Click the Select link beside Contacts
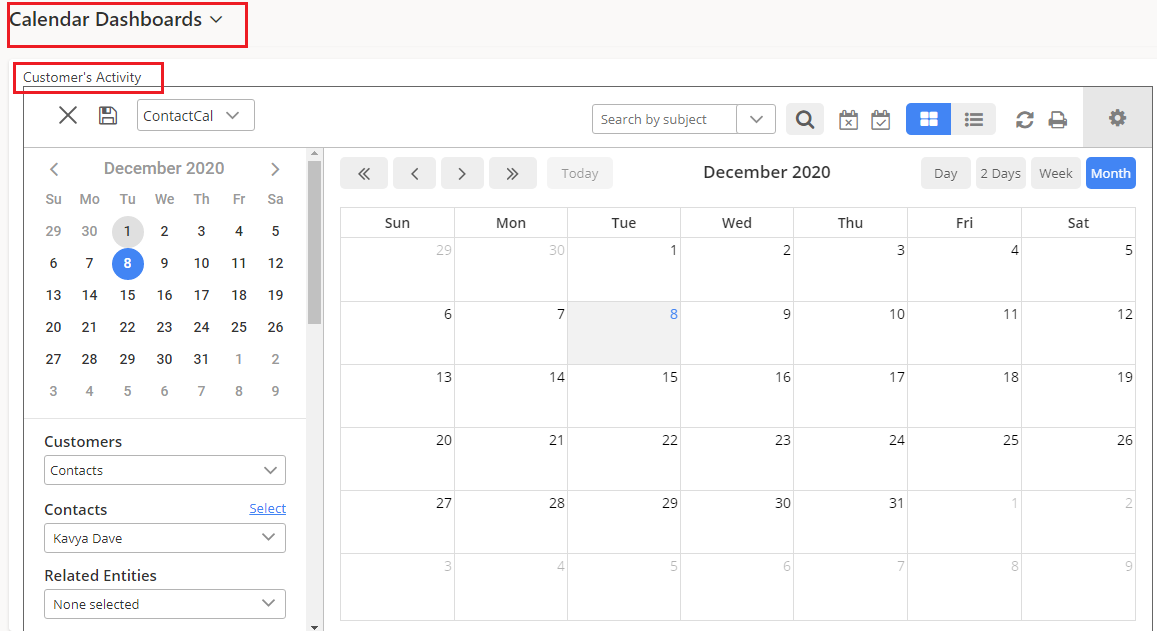 [x=267, y=508]
